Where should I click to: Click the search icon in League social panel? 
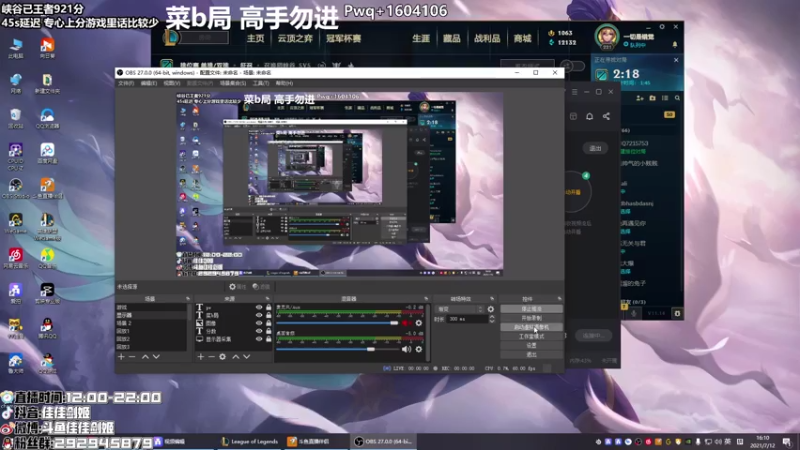(678, 98)
